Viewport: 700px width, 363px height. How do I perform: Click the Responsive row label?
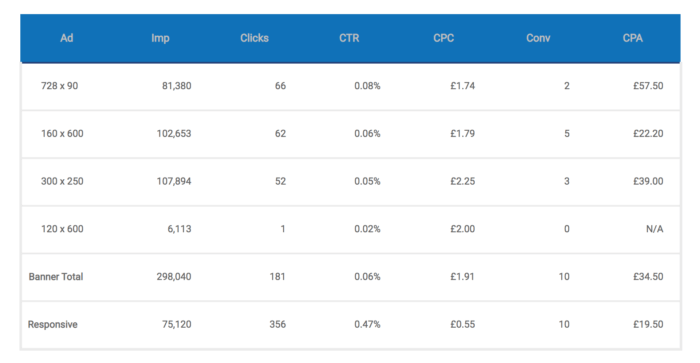click(x=53, y=325)
